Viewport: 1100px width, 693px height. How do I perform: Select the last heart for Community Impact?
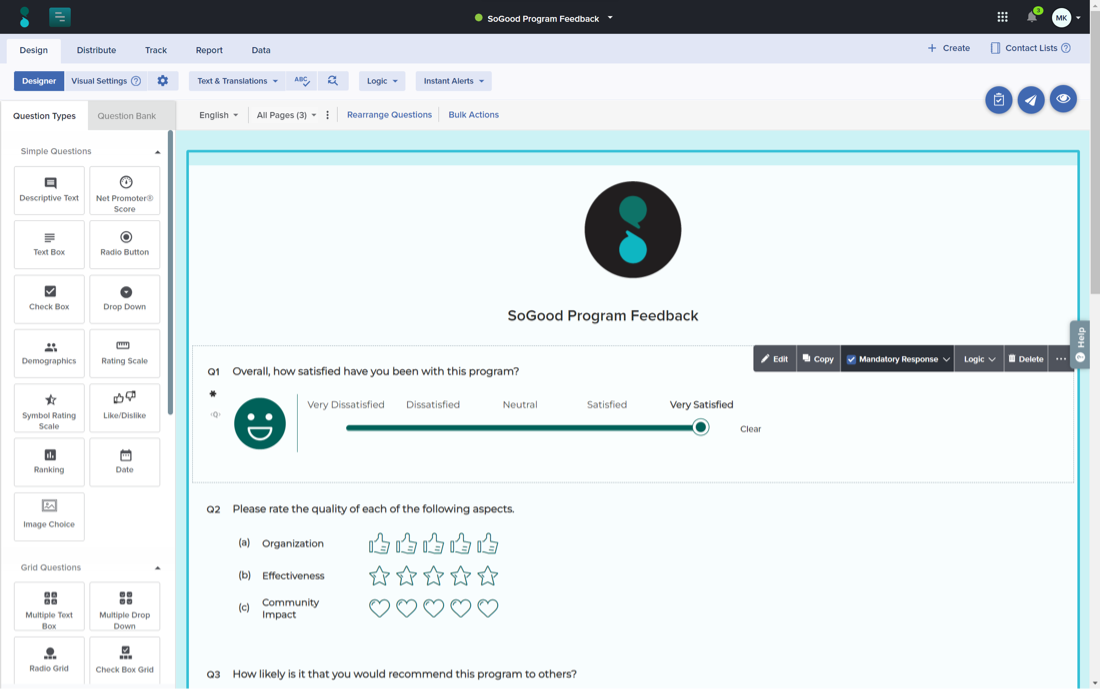[487, 608]
